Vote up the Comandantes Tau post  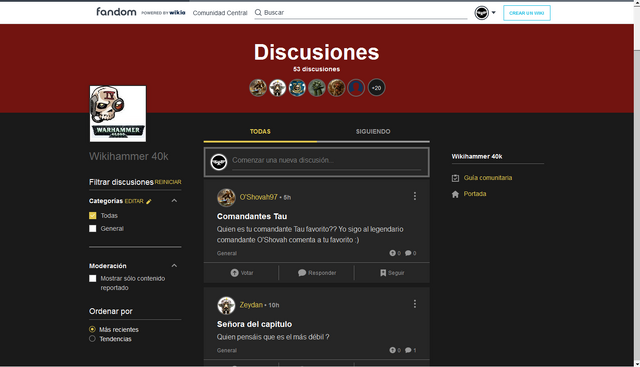242,273
